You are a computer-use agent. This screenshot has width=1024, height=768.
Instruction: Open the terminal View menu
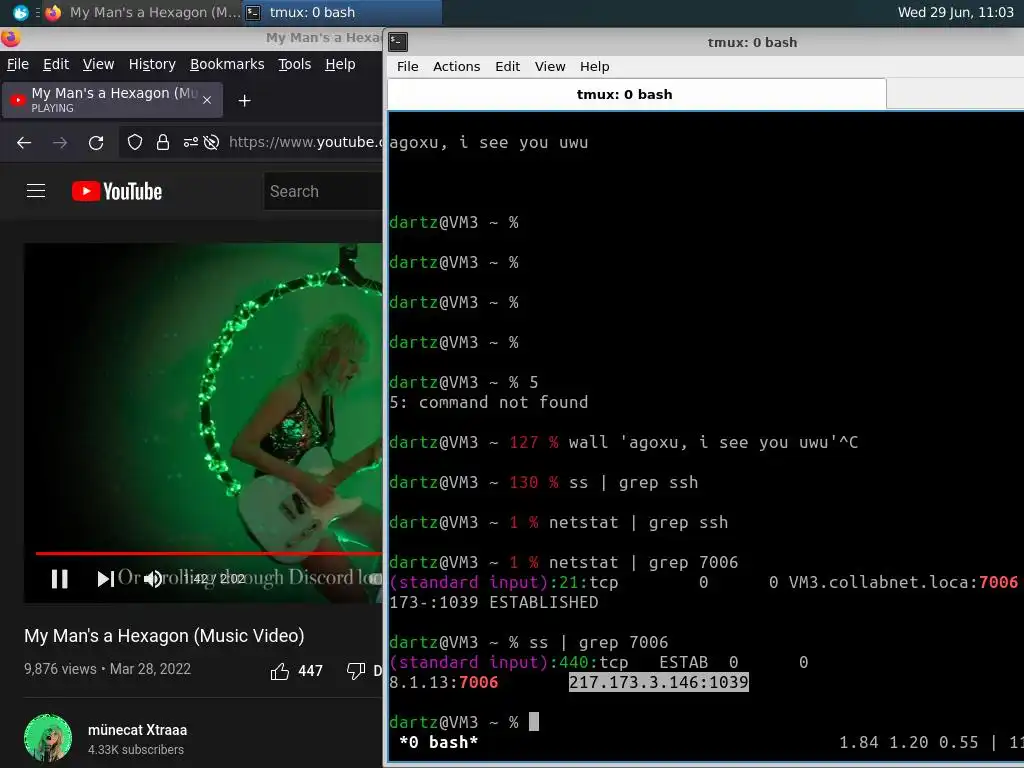click(x=550, y=67)
